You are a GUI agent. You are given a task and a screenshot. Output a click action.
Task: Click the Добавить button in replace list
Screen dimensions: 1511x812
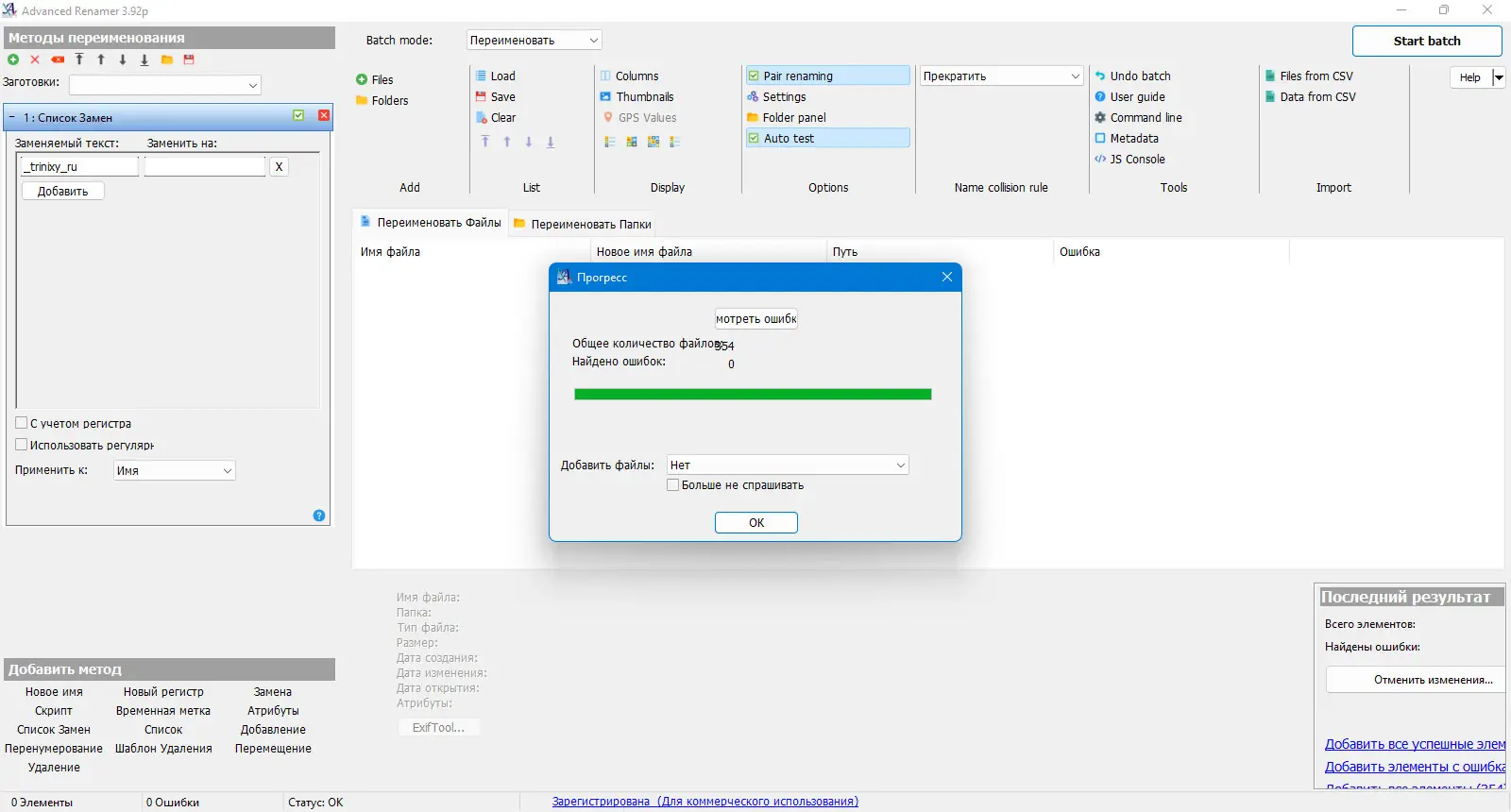(62, 191)
